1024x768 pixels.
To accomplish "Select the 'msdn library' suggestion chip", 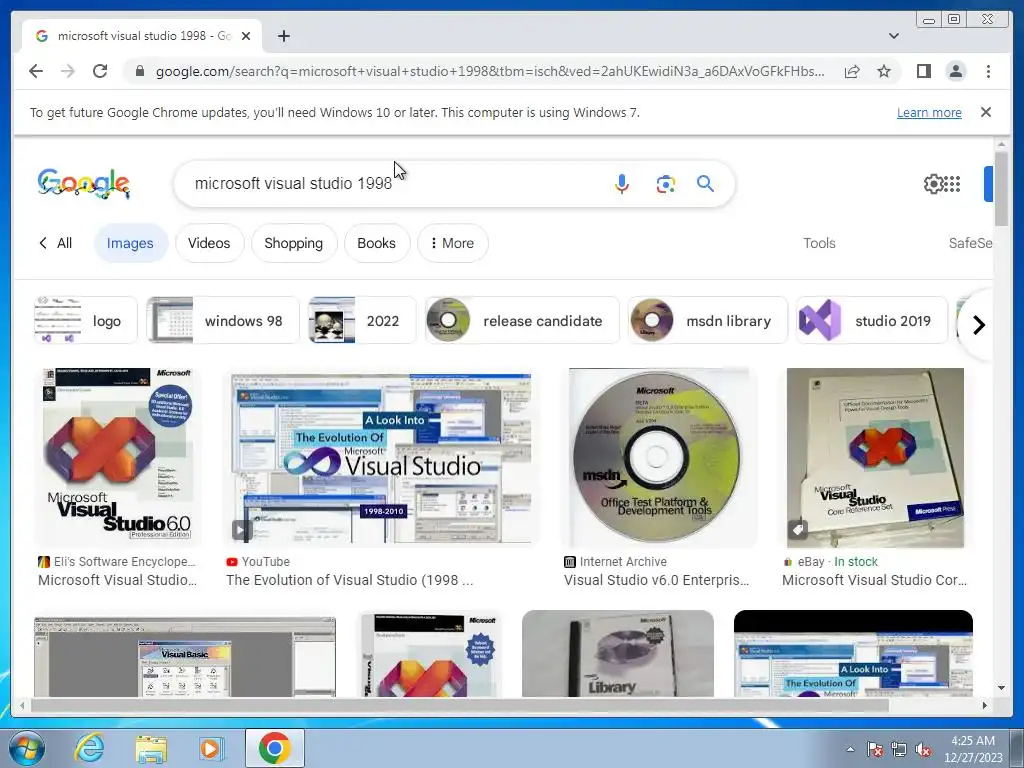I will (x=707, y=321).
